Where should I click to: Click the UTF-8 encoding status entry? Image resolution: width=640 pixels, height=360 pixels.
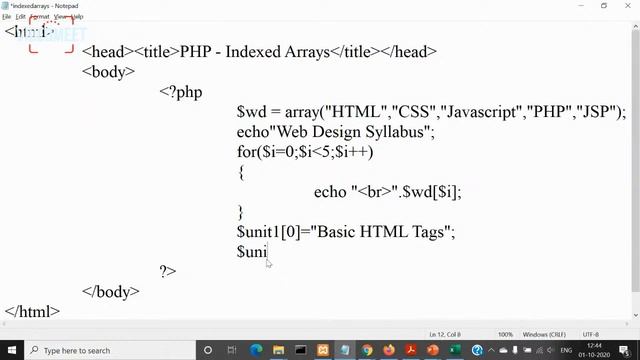[x=591, y=334]
